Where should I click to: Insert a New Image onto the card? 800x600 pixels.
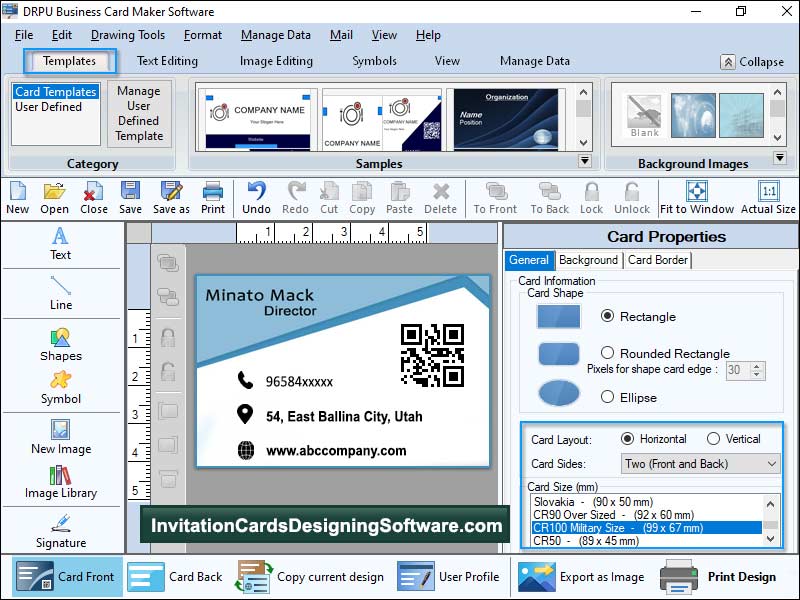point(60,437)
